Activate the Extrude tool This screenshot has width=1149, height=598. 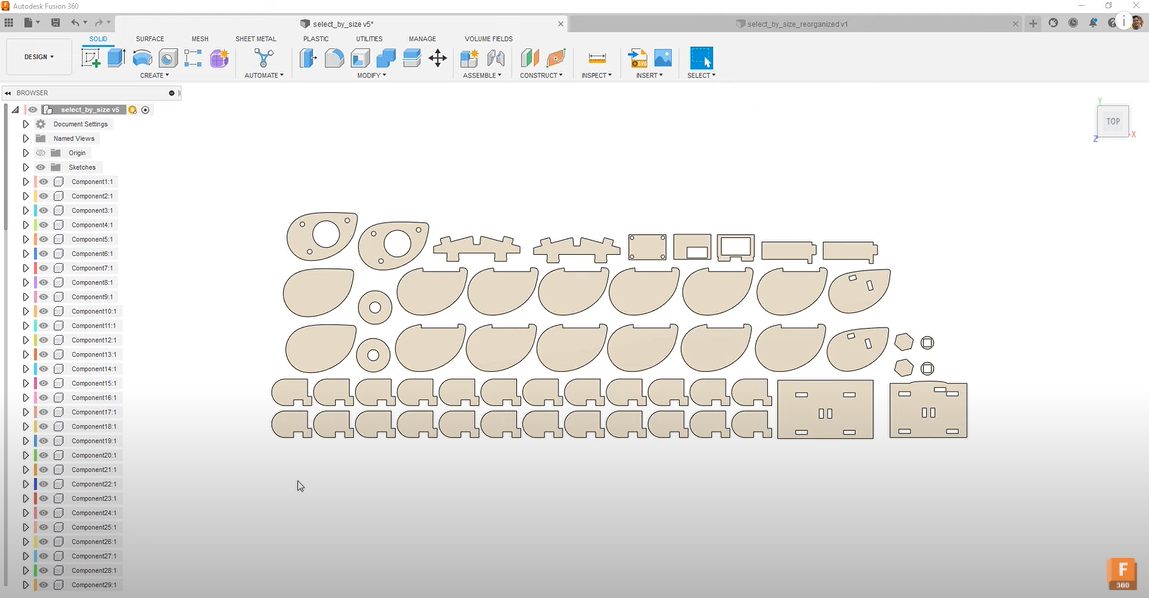tap(114, 58)
